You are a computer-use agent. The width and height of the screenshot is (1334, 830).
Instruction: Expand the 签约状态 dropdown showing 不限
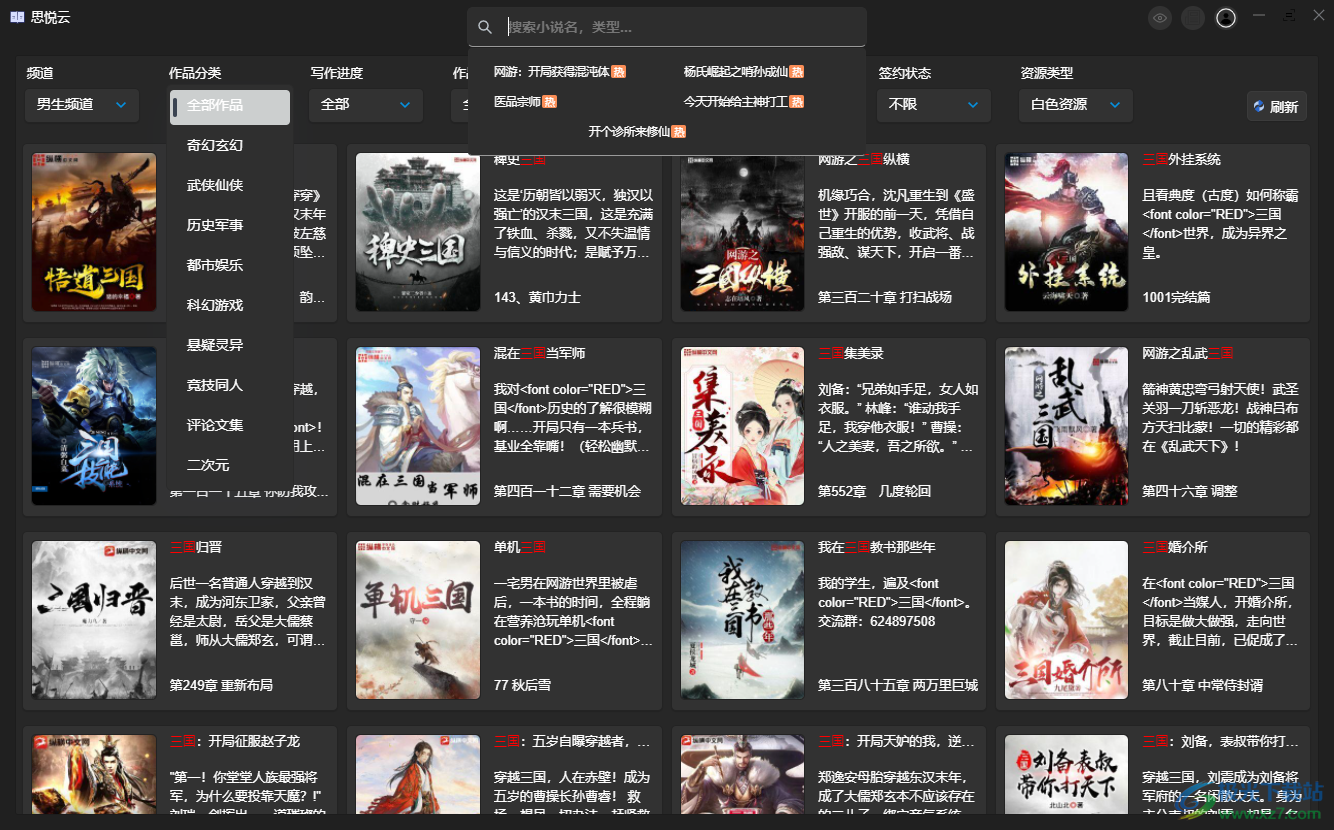coord(933,105)
